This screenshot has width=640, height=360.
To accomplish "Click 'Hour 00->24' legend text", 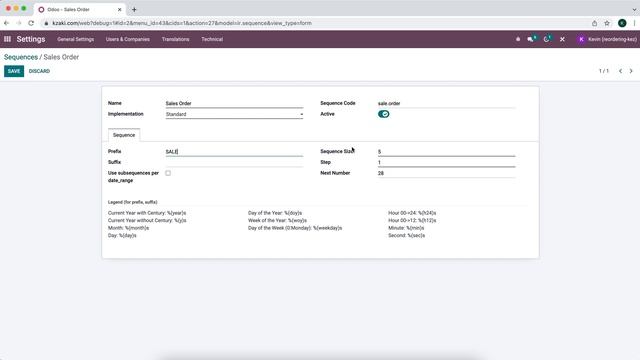I will [x=412, y=213].
